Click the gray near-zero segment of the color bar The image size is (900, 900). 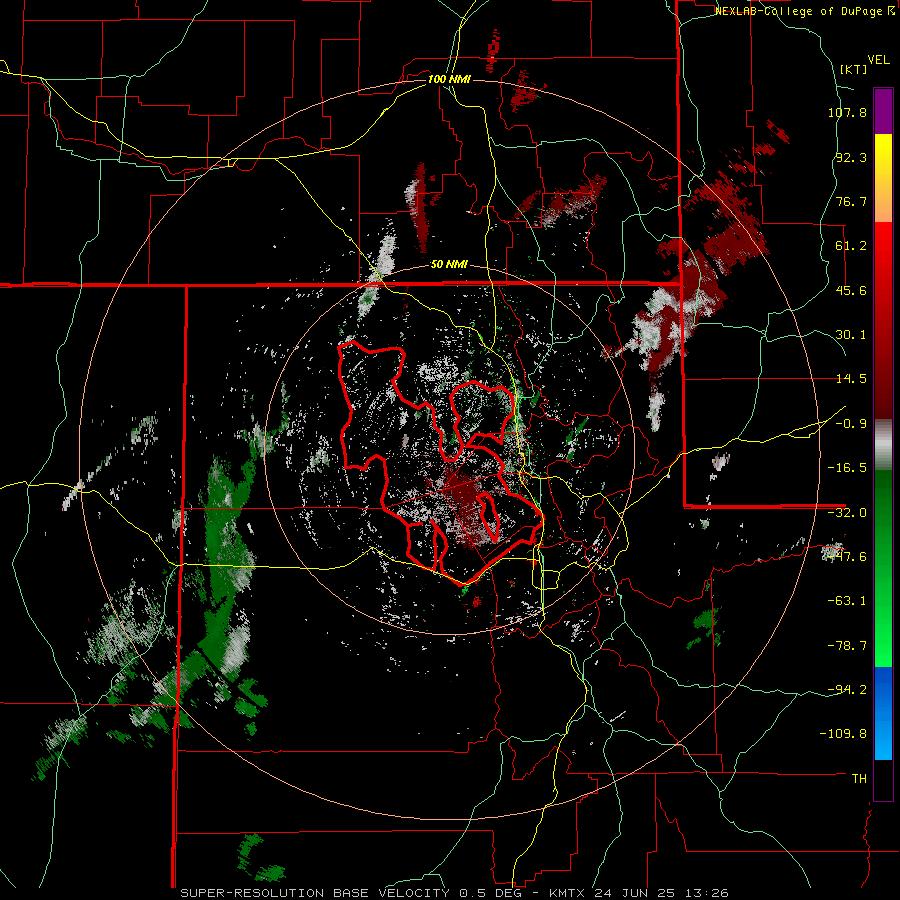883,445
